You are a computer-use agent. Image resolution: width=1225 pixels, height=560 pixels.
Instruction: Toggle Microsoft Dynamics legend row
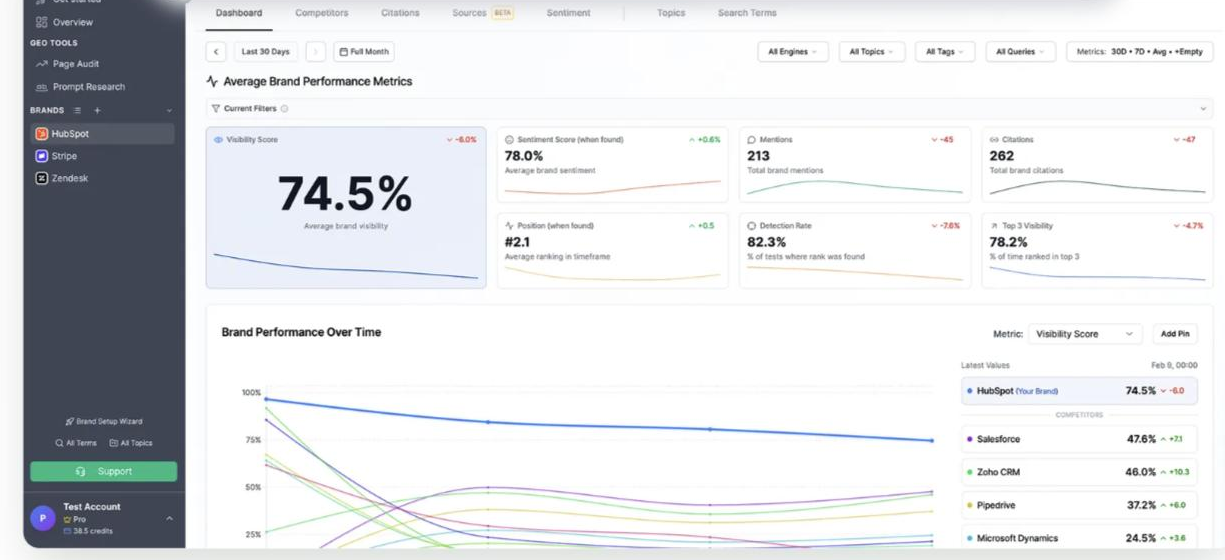[1079, 538]
